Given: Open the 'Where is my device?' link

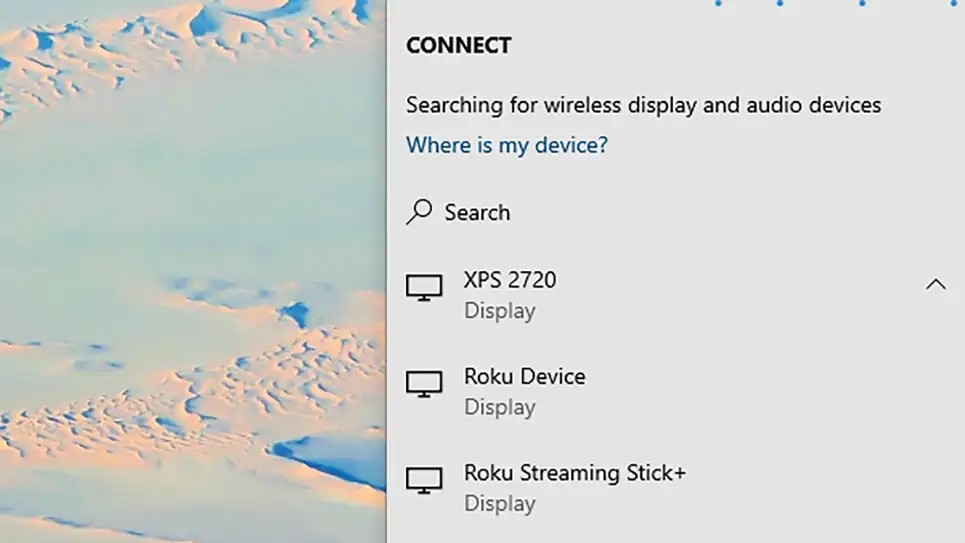Looking at the screenshot, I should pos(507,145).
